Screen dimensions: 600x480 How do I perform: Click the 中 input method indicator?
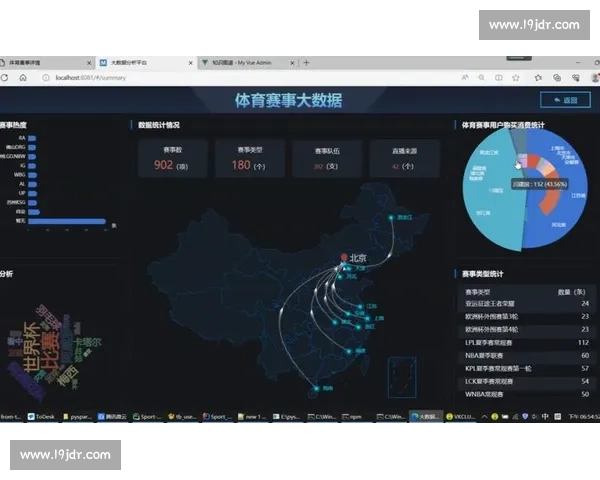coord(545,416)
